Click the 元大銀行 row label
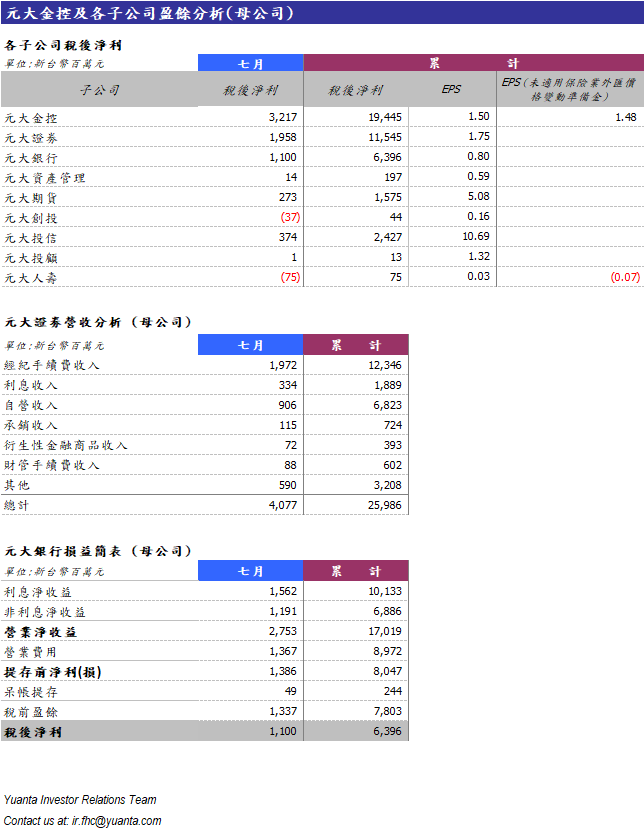The height and width of the screenshot is (831, 644). [31, 158]
